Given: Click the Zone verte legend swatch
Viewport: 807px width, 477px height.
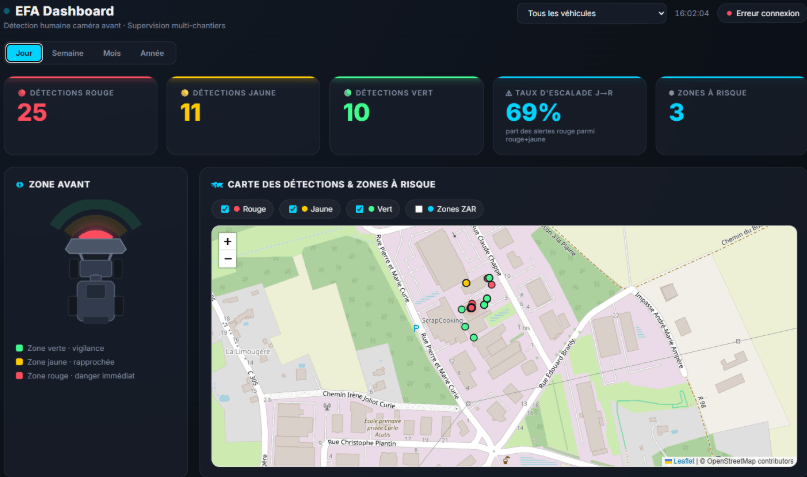Looking at the screenshot, I should click(20, 348).
